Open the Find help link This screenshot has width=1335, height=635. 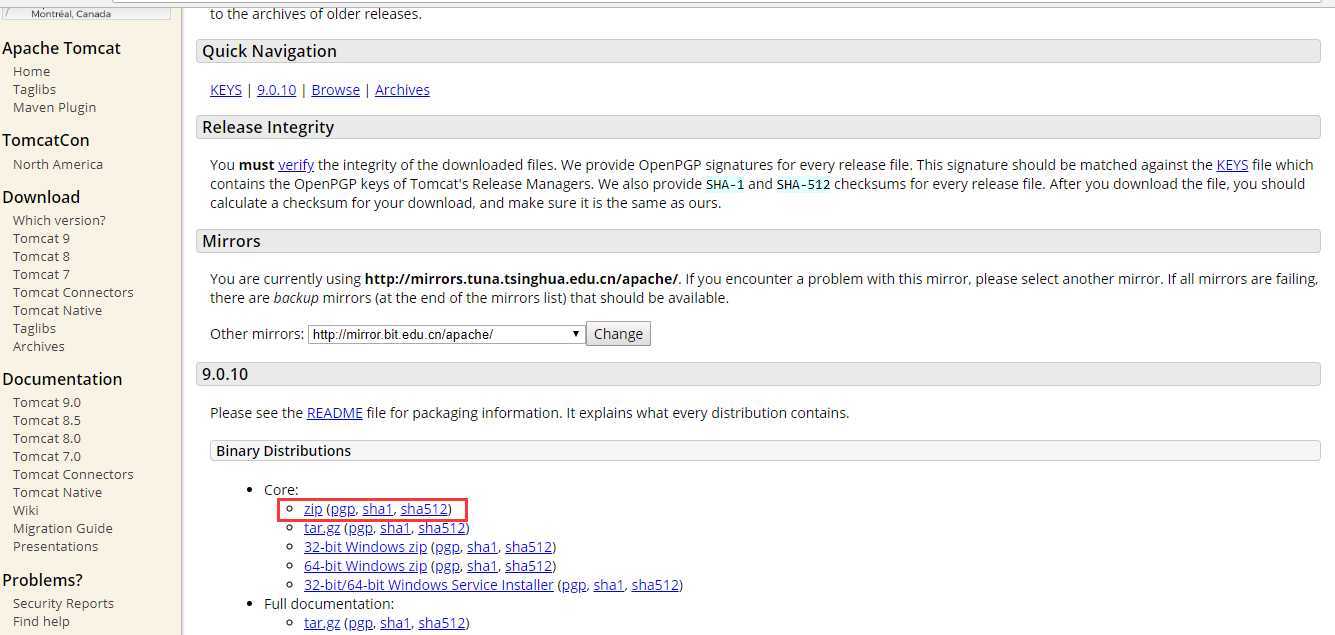click(41, 621)
